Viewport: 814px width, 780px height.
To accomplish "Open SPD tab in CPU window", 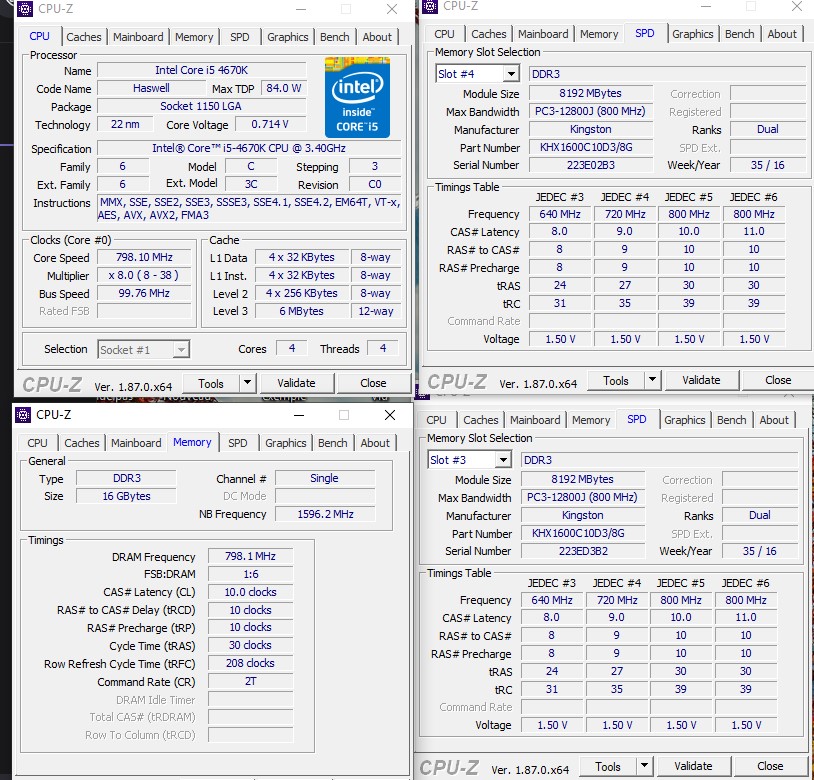I will tap(240, 37).
